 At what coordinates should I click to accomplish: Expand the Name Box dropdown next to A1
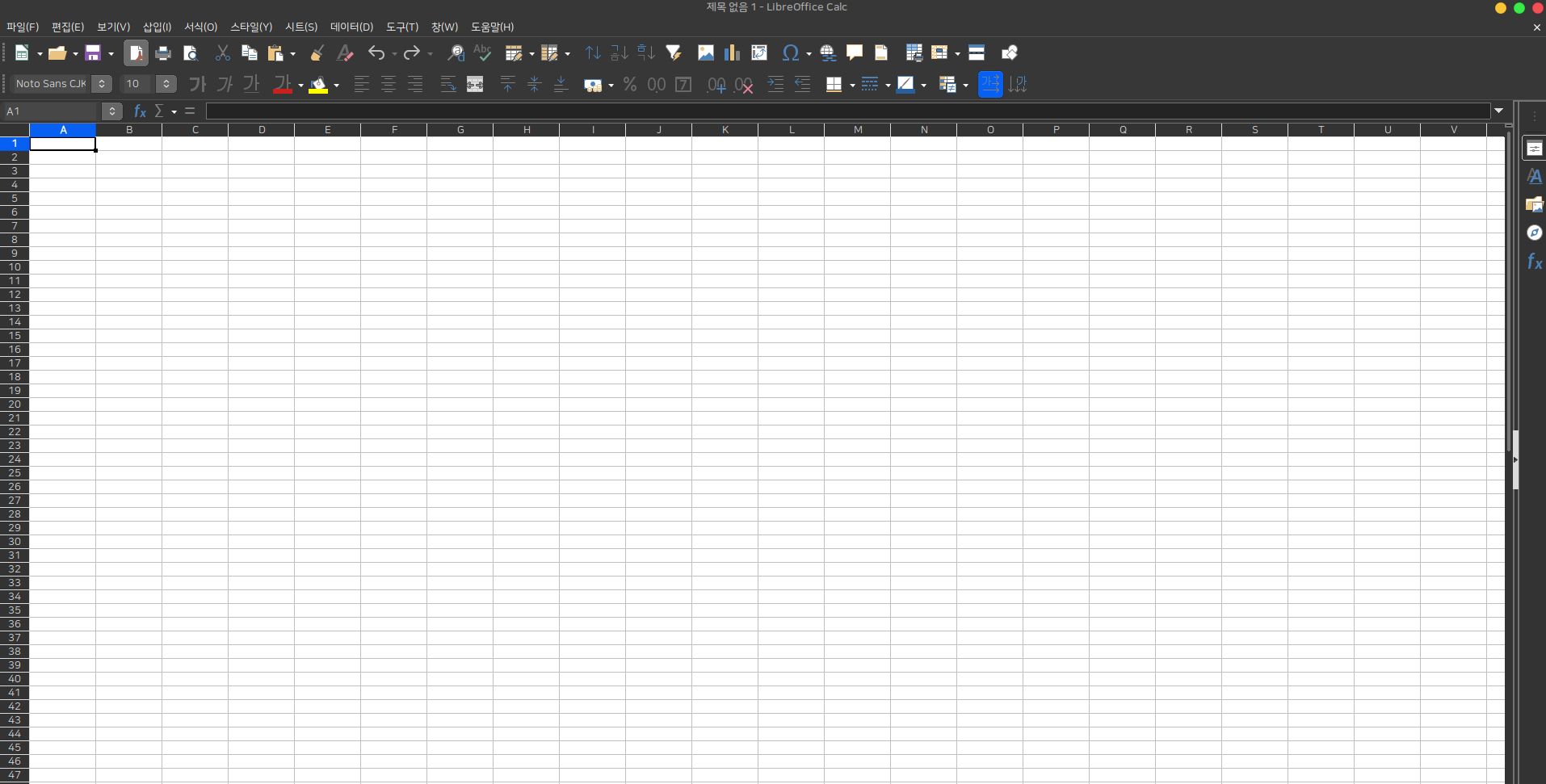tap(112, 111)
